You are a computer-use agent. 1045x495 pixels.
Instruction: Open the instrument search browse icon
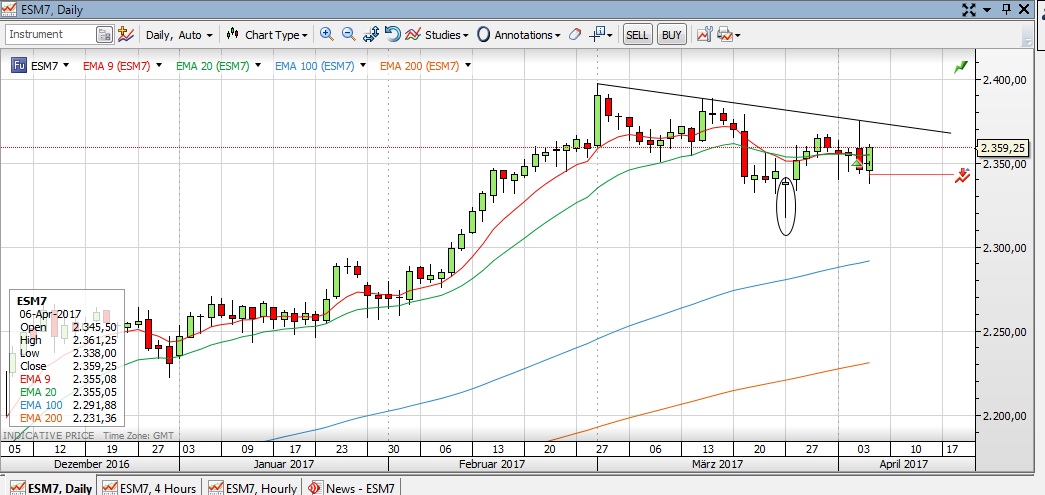pyautogui.click(x=105, y=35)
